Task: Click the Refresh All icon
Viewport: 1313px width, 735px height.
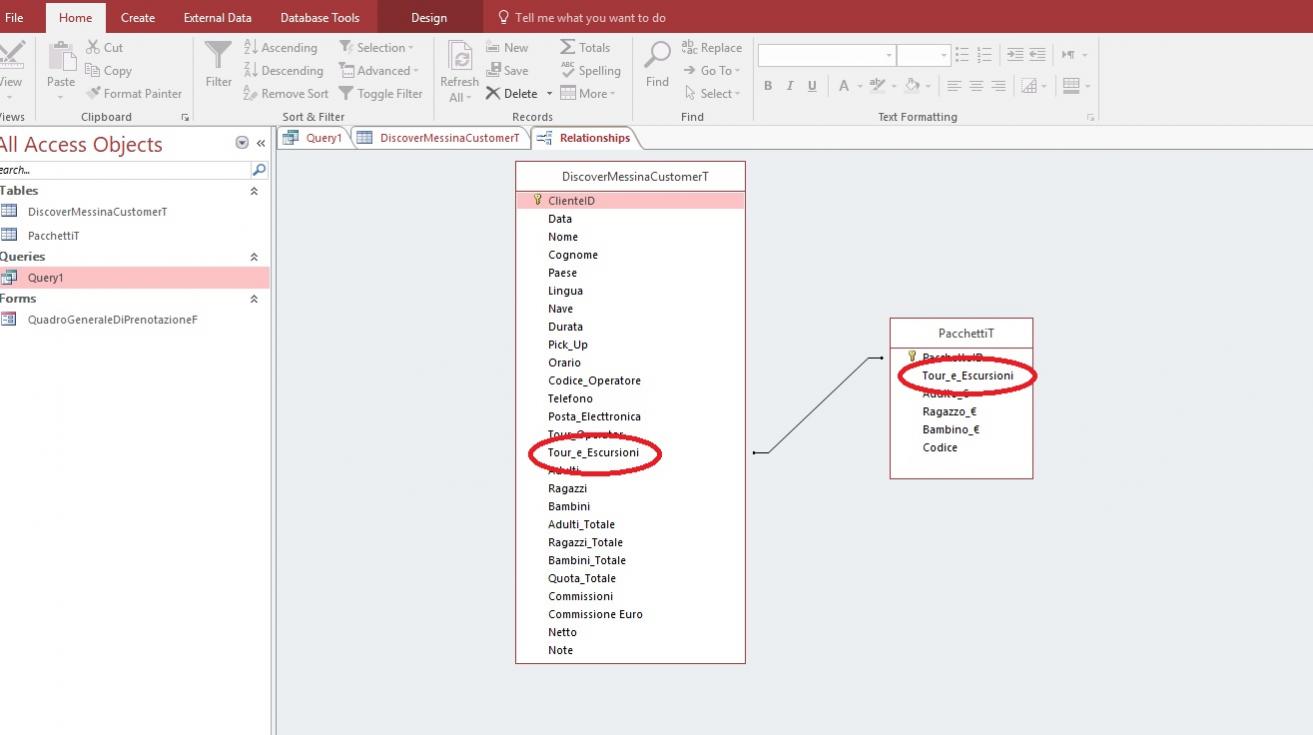Action: [459, 56]
